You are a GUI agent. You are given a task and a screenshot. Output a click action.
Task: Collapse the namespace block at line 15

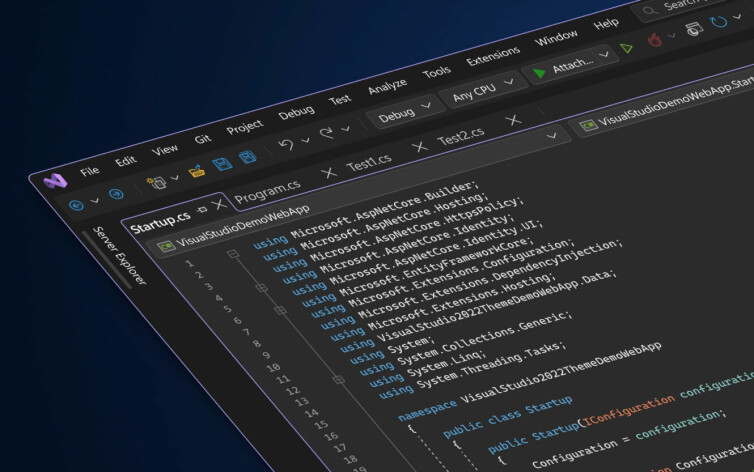pos(339,380)
